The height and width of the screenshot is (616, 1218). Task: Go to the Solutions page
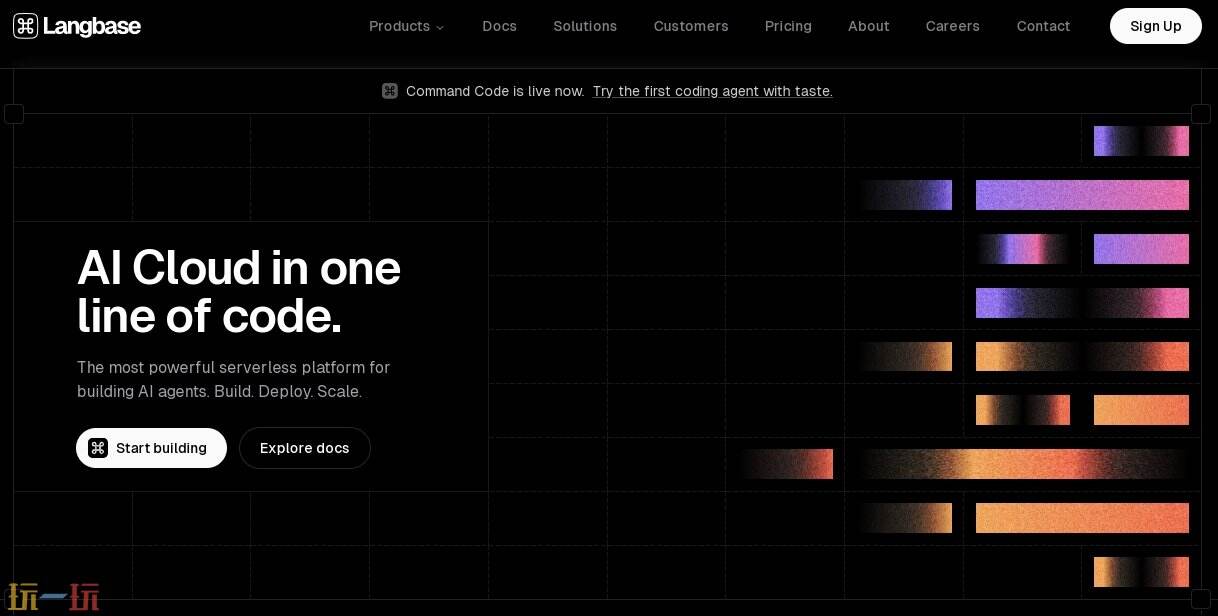585,26
